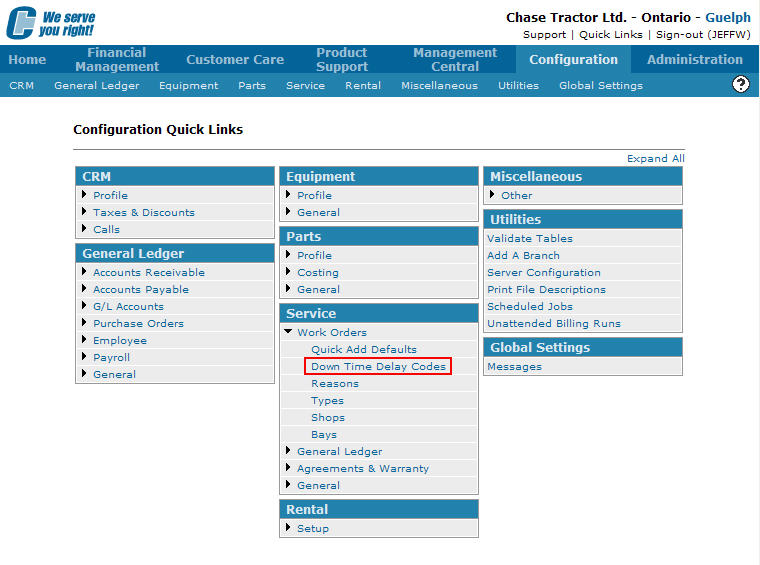Switch to Financial Management tab
The width and height of the screenshot is (760, 565).
tap(117, 60)
